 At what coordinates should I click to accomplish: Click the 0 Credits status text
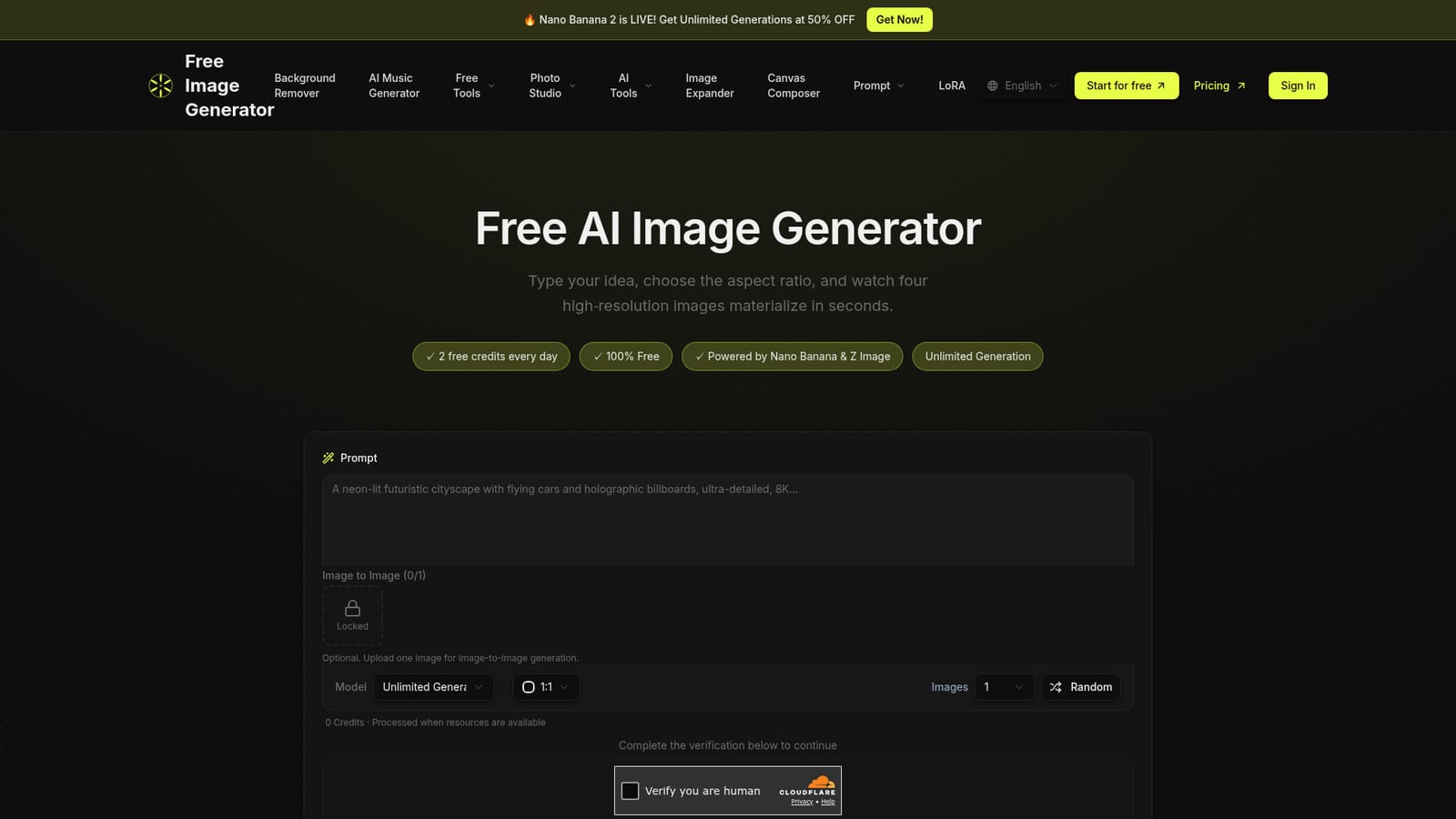[435, 723]
